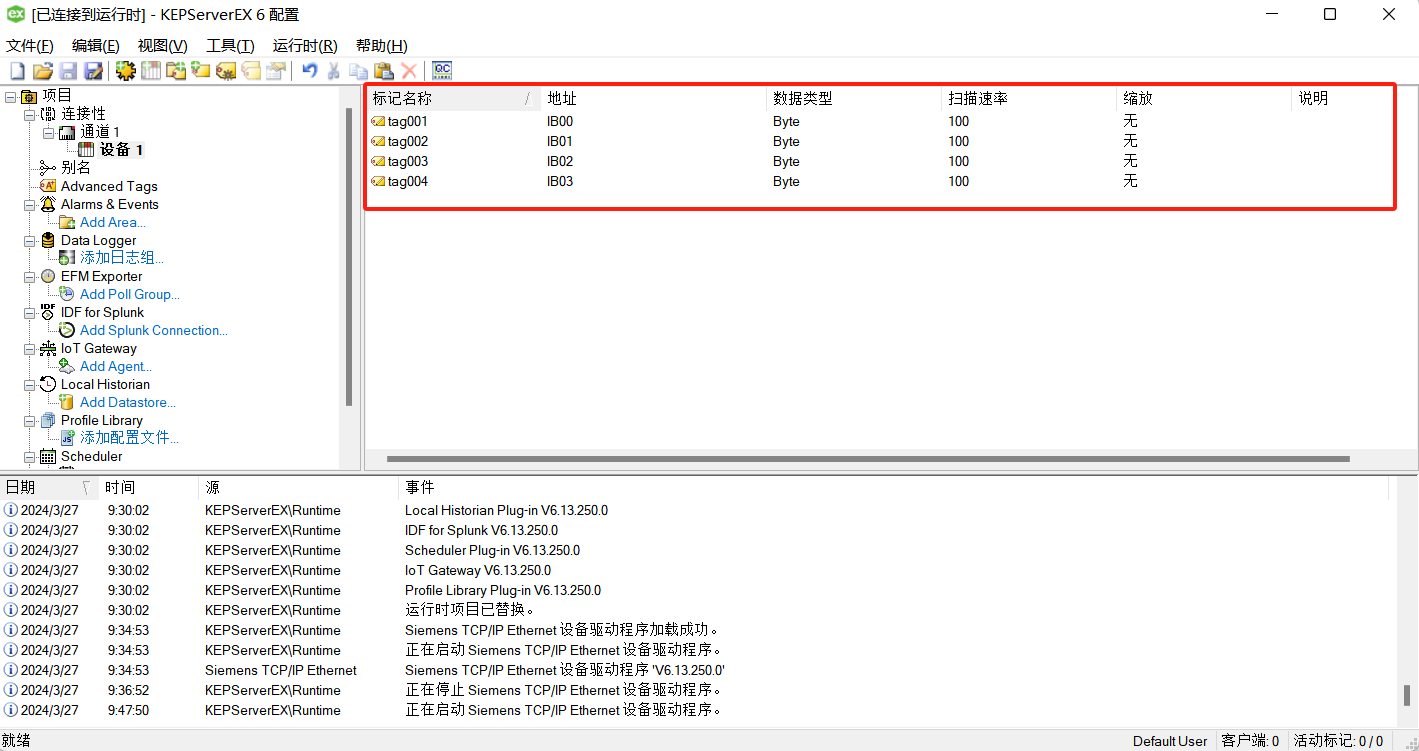Click the Alarms & Events bell icon
Image resolution: width=1419 pixels, height=751 pixels.
(48, 204)
